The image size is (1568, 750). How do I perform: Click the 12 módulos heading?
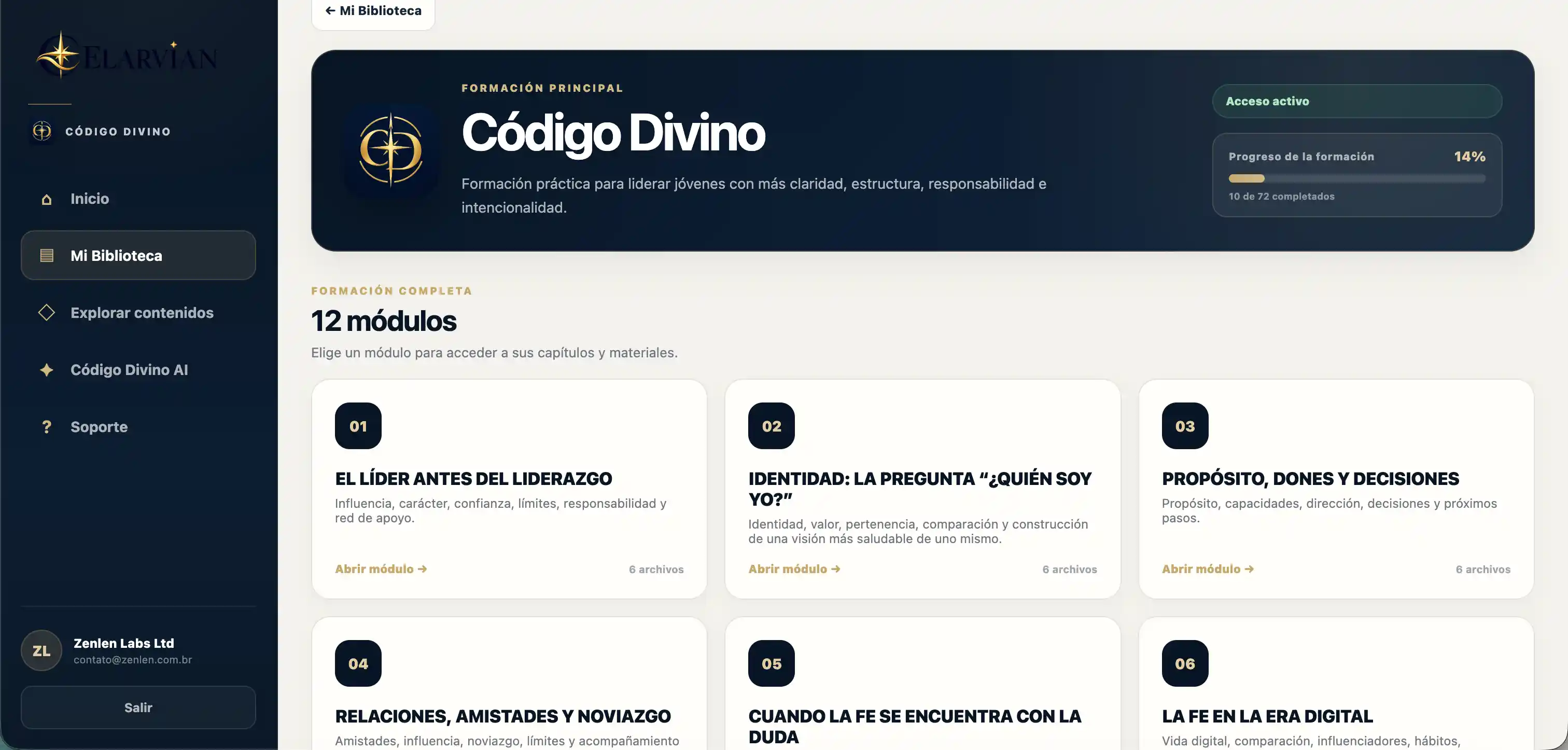point(384,321)
